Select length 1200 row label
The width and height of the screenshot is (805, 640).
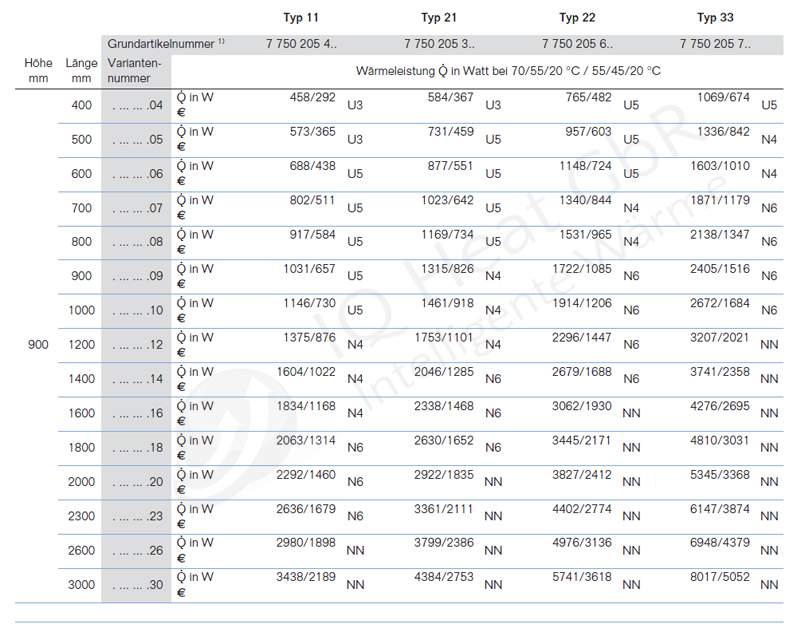tap(81, 345)
